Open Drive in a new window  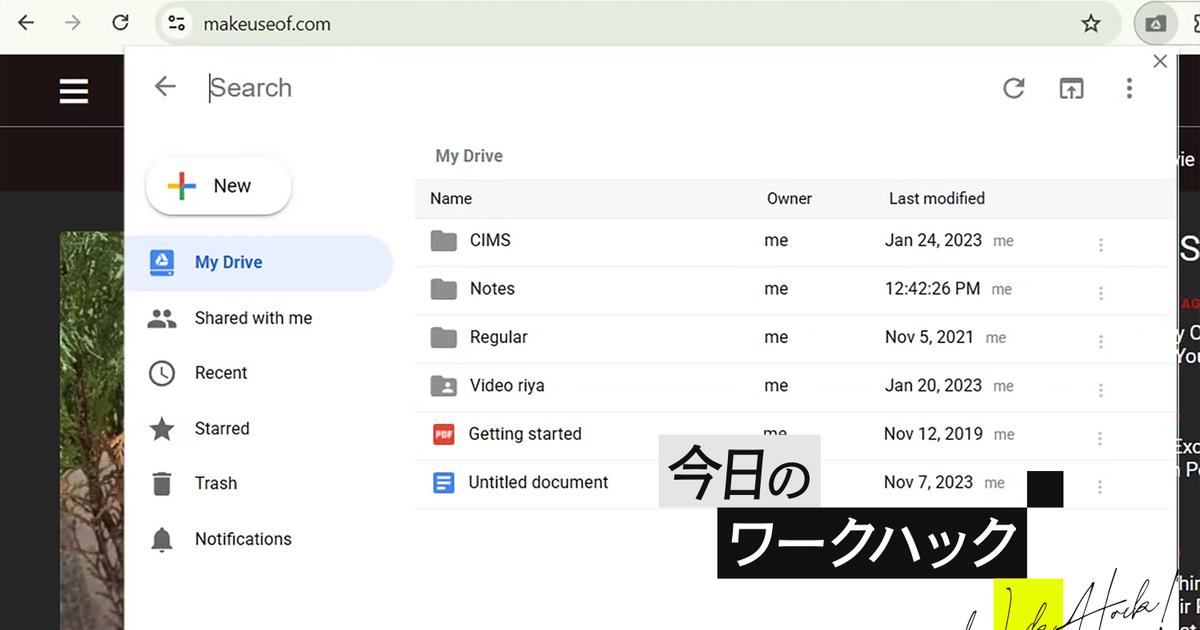point(1071,88)
